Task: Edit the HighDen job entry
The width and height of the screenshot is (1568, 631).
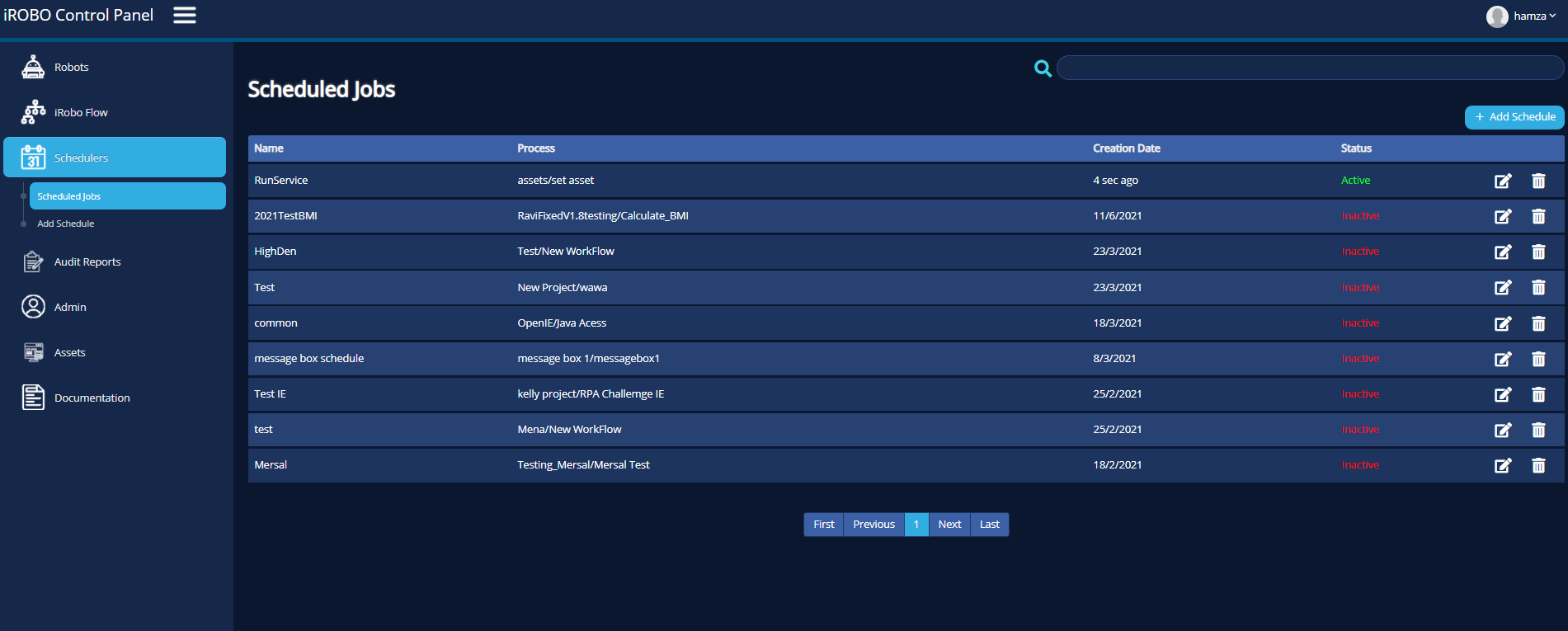Action: pos(1503,252)
